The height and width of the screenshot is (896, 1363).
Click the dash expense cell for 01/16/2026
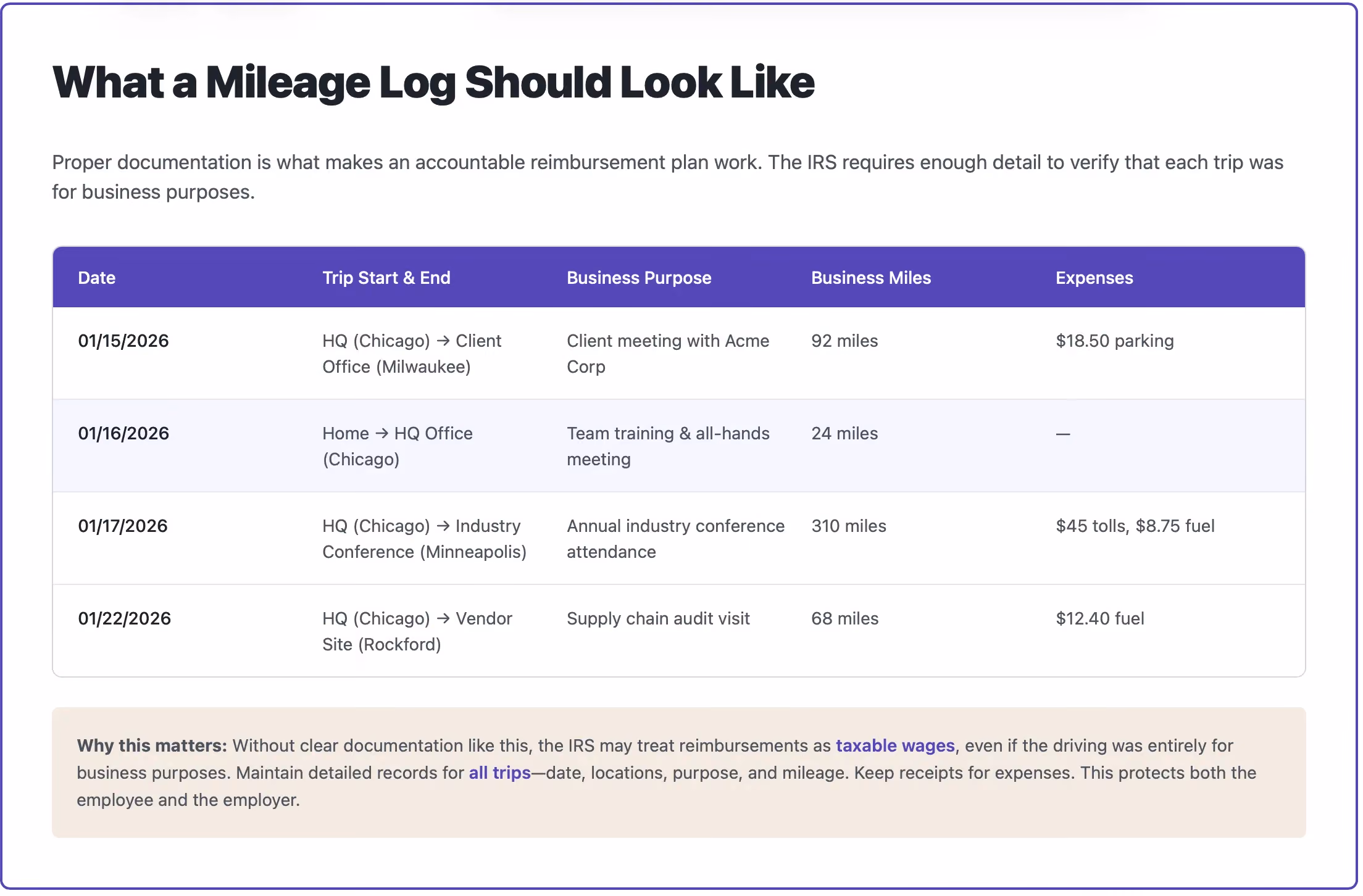1063,434
